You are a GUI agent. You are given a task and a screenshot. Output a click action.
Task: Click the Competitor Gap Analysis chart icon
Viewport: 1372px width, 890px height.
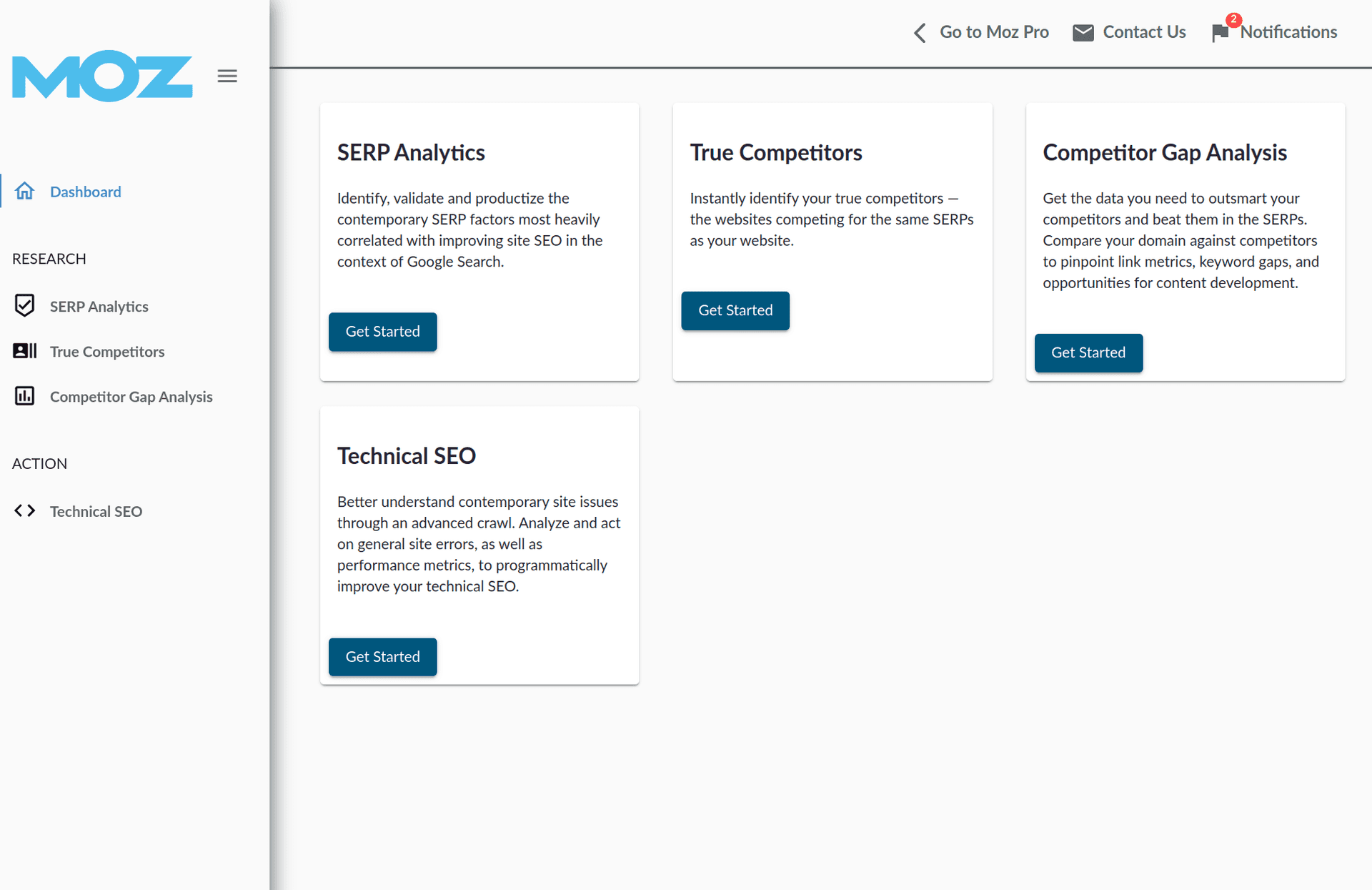pos(24,395)
